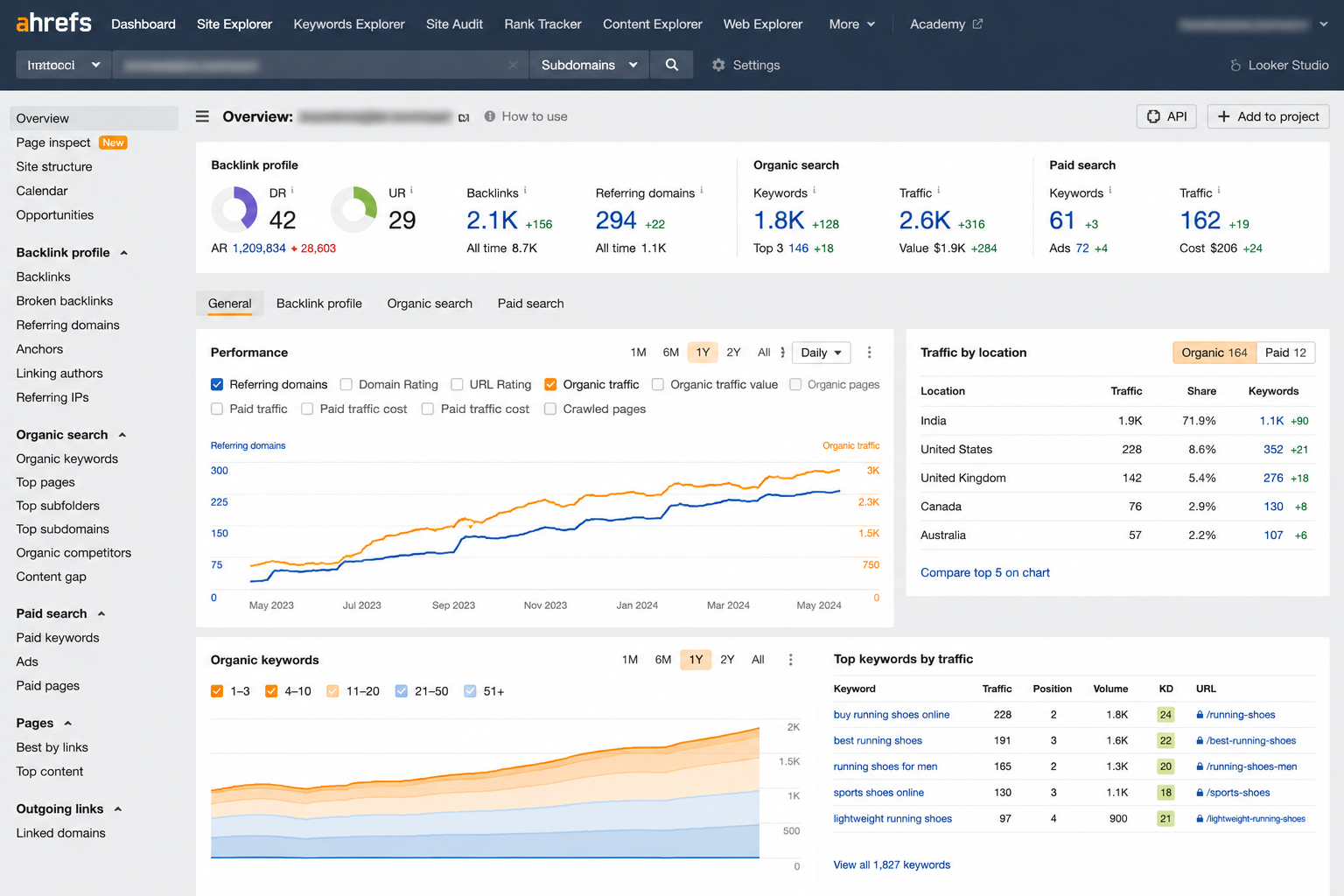Enable the Paid traffic checkbox
1344x896 pixels.
(217, 409)
